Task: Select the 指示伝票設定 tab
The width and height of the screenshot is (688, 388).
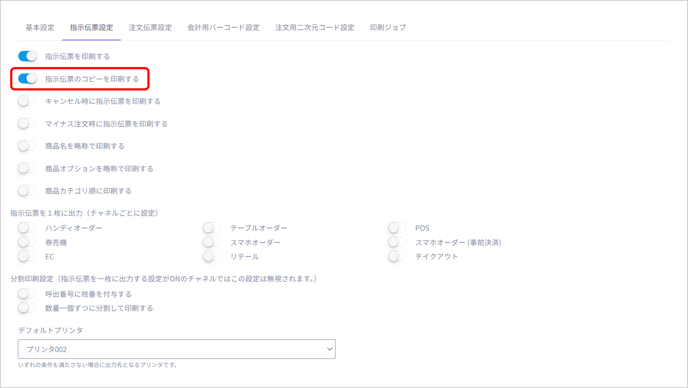Action: coord(91,28)
